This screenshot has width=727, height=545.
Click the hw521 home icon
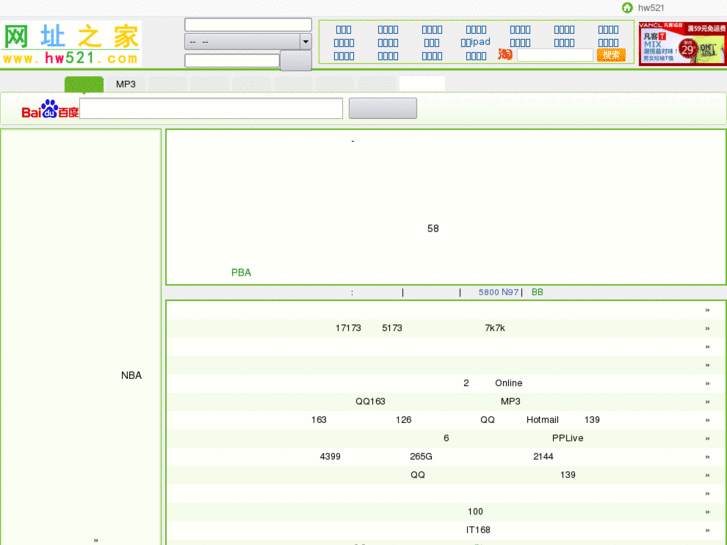(627, 8)
